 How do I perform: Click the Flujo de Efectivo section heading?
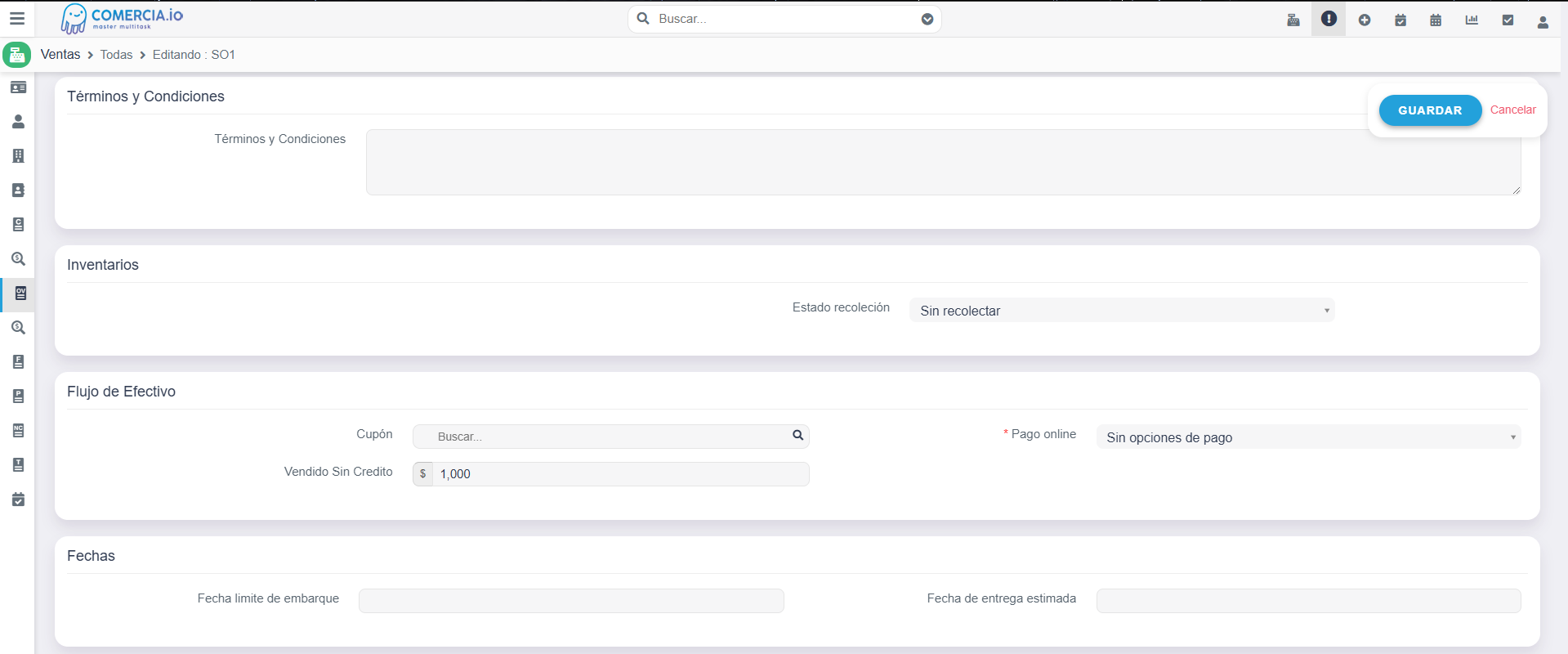[x=121, y=392]
